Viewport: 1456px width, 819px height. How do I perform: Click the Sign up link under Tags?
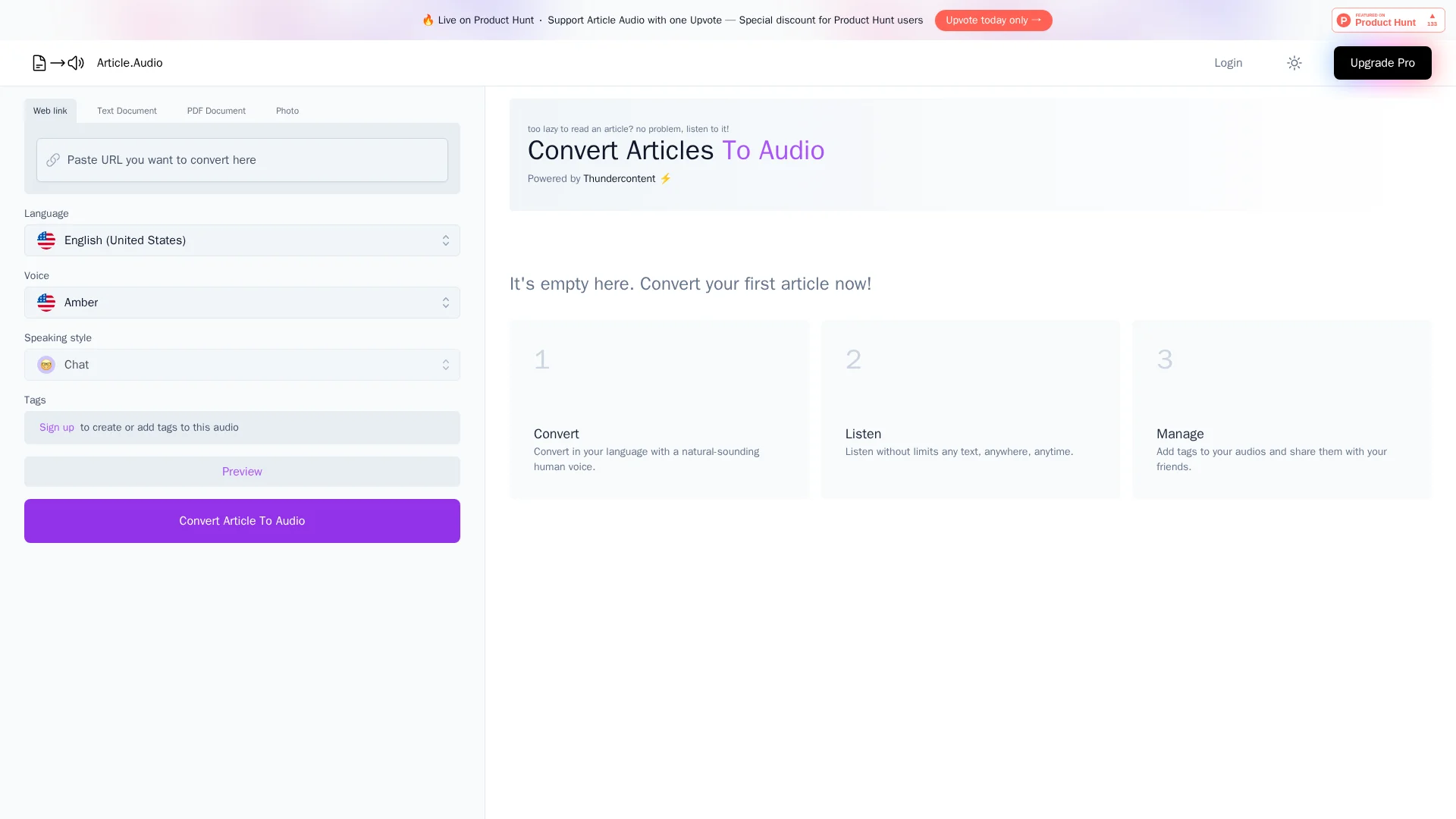pyautogui.click(x=57, y=428)
